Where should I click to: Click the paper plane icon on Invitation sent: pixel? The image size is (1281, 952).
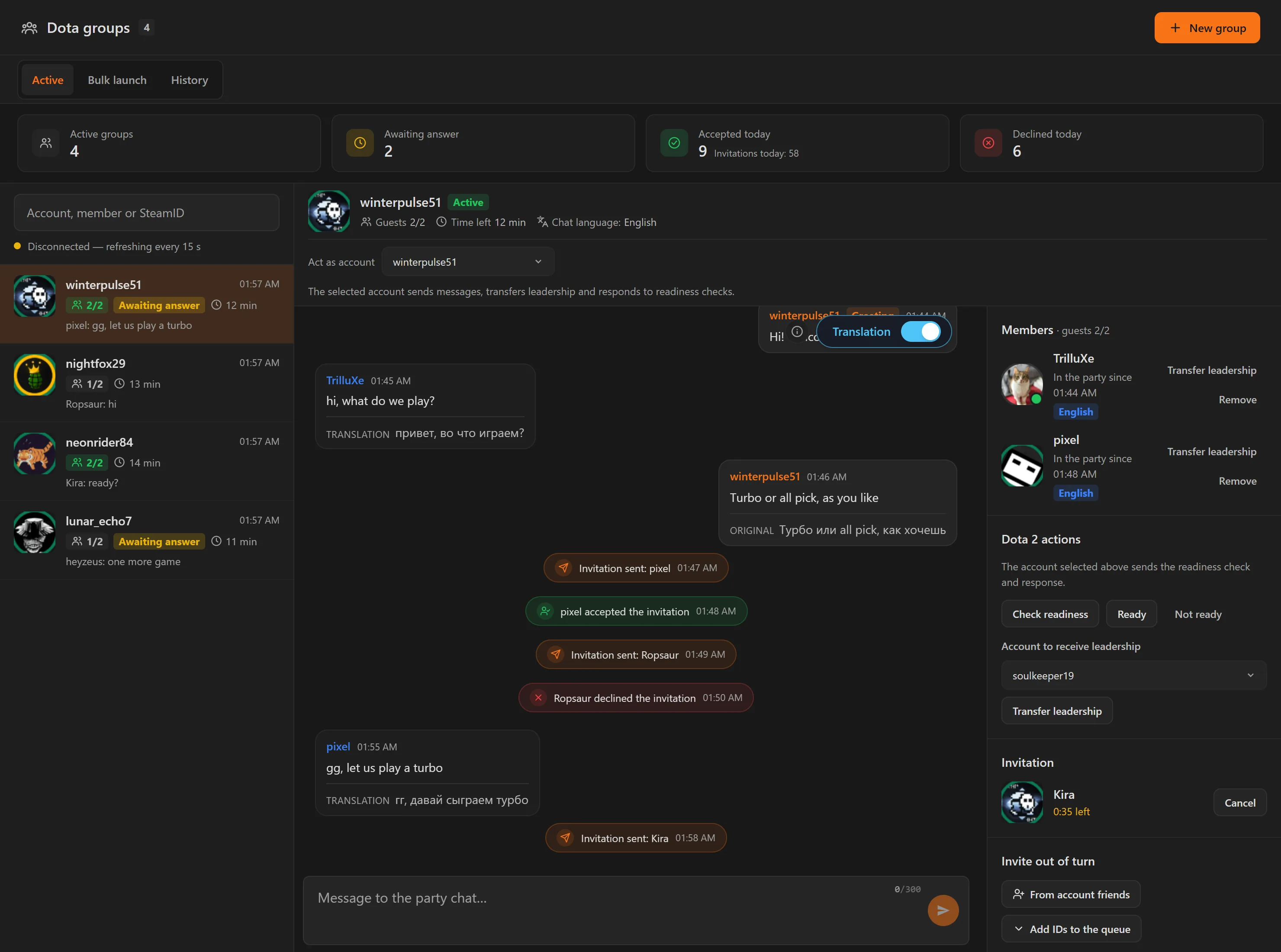[x=563, y=568]
